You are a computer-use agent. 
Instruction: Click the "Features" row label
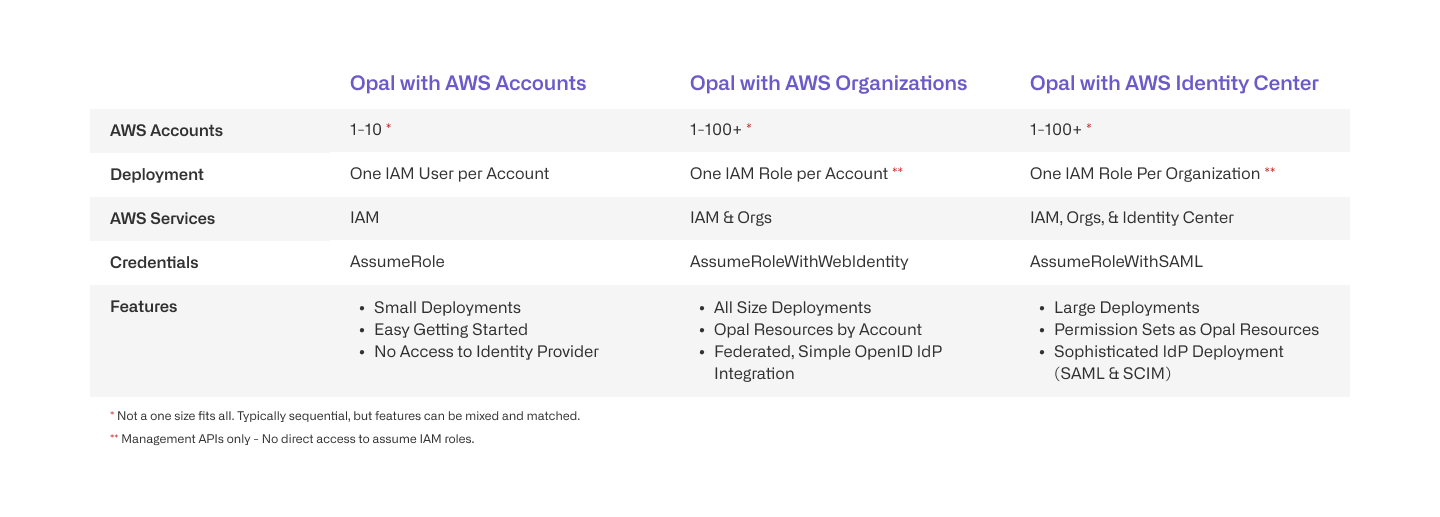tap(143, 307)
